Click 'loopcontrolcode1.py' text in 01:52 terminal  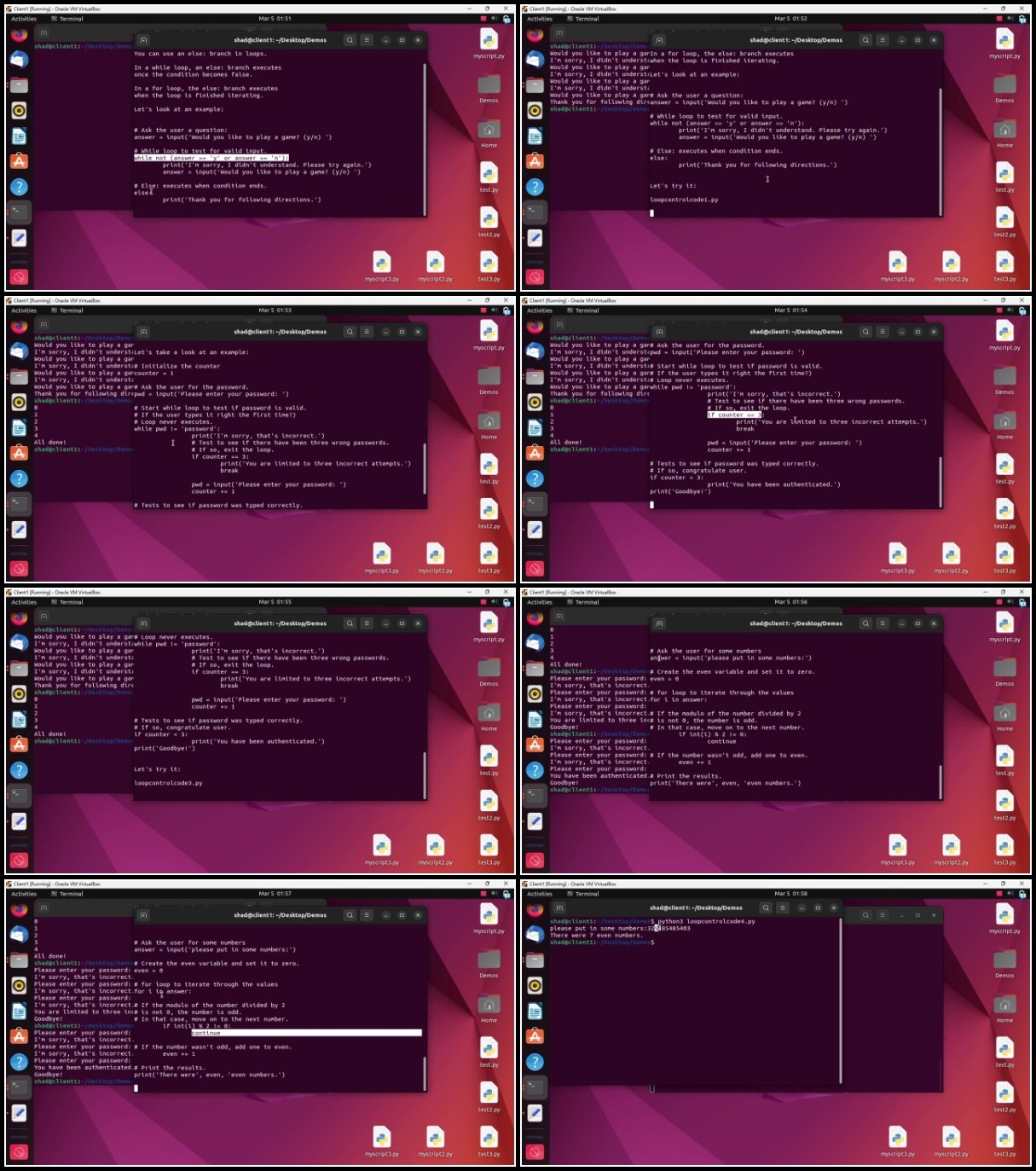pyautogui.click(x=684, y=200)
